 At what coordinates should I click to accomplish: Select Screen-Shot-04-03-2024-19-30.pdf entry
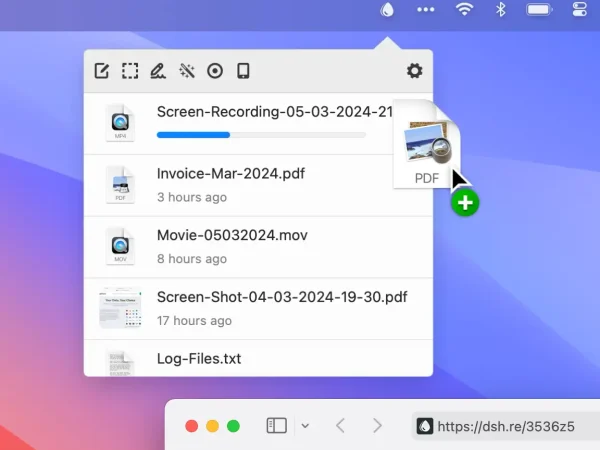pyautogui.click(x=258, y=309)
